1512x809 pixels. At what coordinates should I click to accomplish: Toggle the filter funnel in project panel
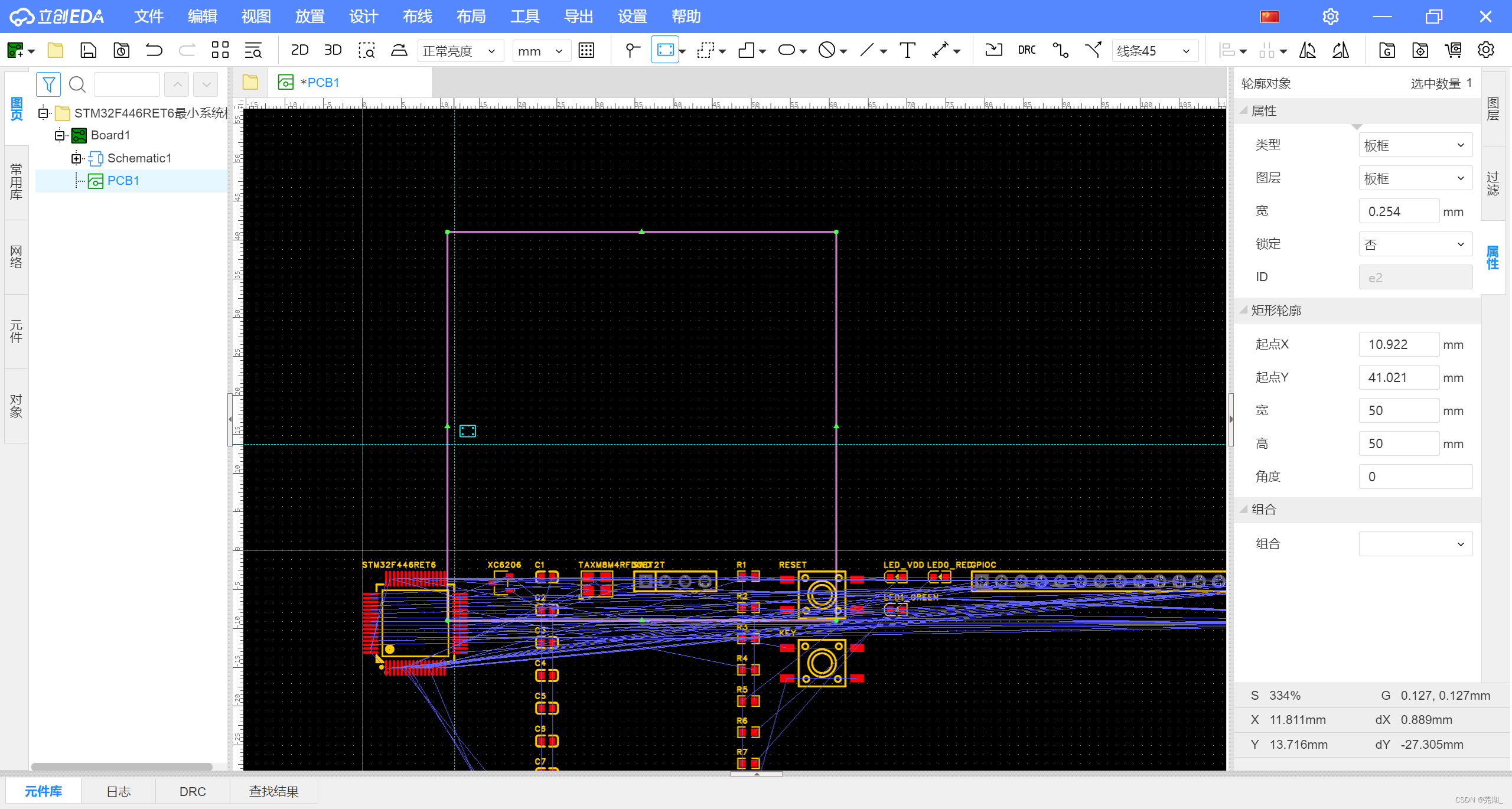click(x=48, y=84)
